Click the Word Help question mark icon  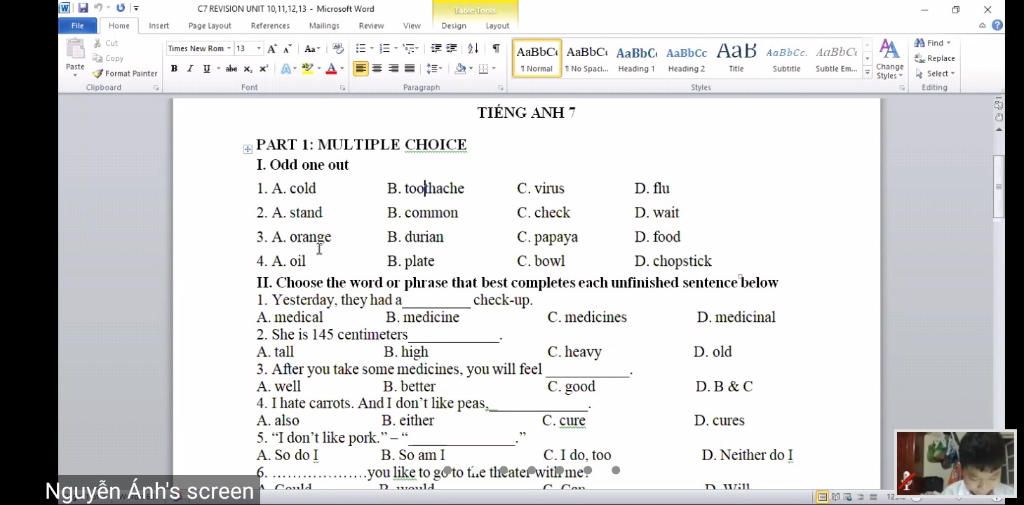coord(997,25)
